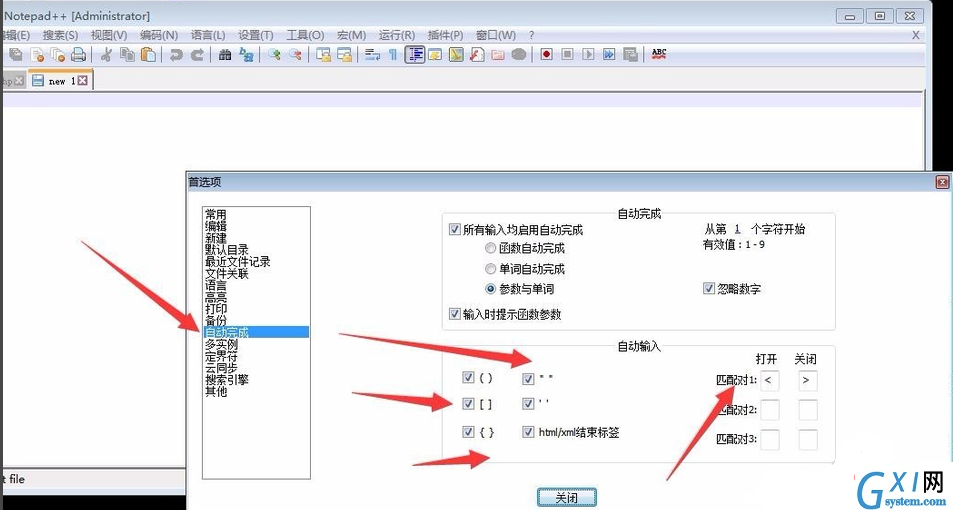Toggle the ( ) auto-insert checkbox
This screenshot has width=953, height=510.
(x=468, y=377)
